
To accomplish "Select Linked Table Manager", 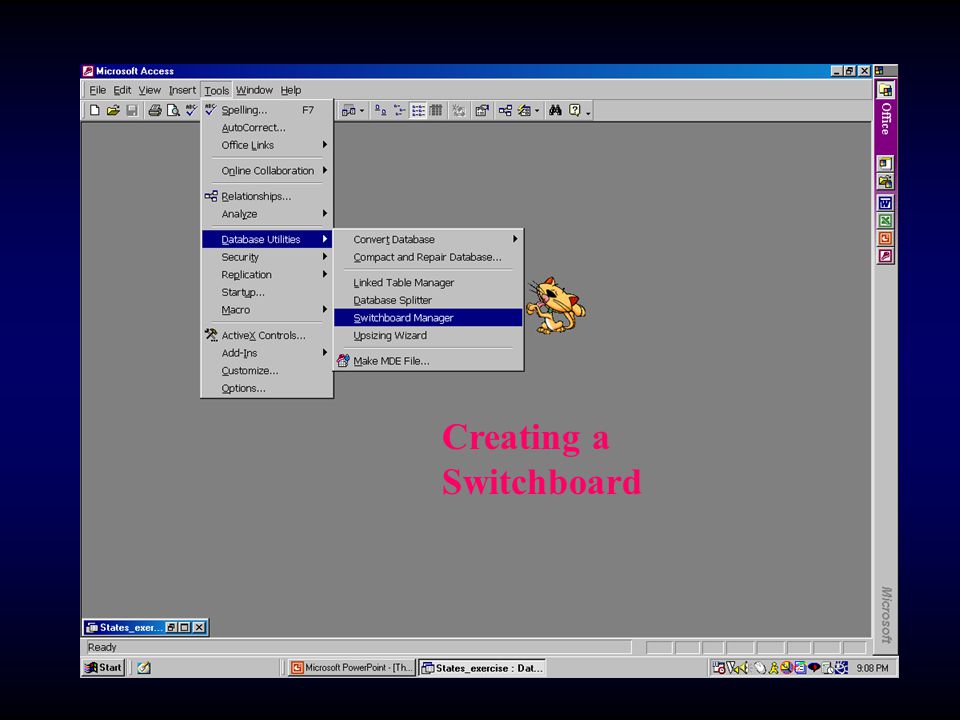I will [429, 283].
